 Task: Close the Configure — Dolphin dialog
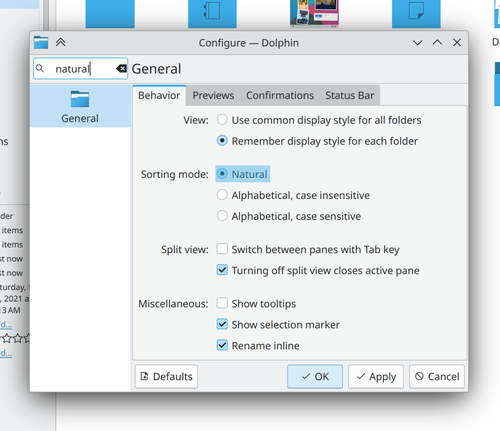coord(457,43)
